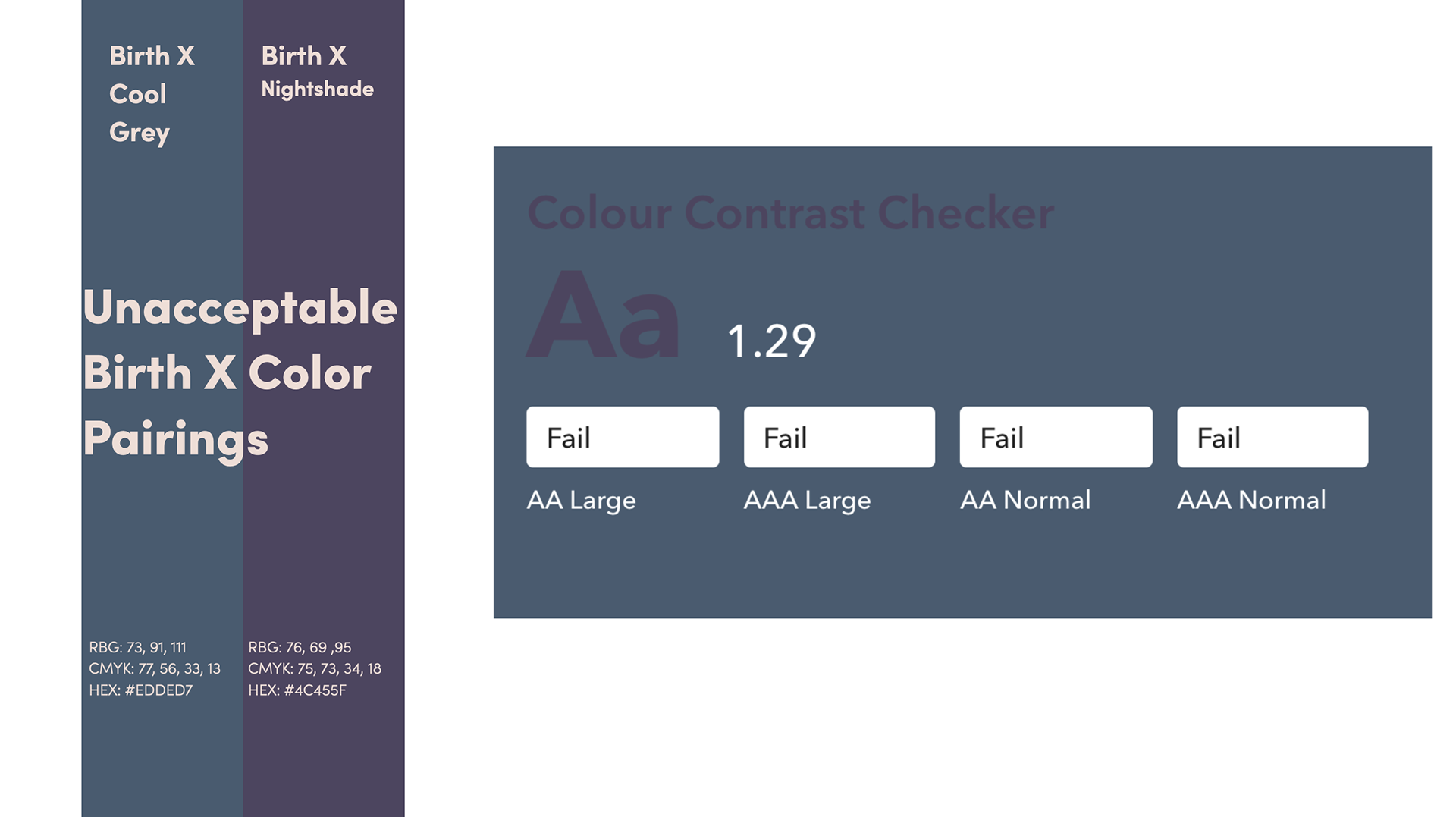Viewport: 1456px width, 817px height.
Task: Click the large Aa sample text
Action: [604, 313]
